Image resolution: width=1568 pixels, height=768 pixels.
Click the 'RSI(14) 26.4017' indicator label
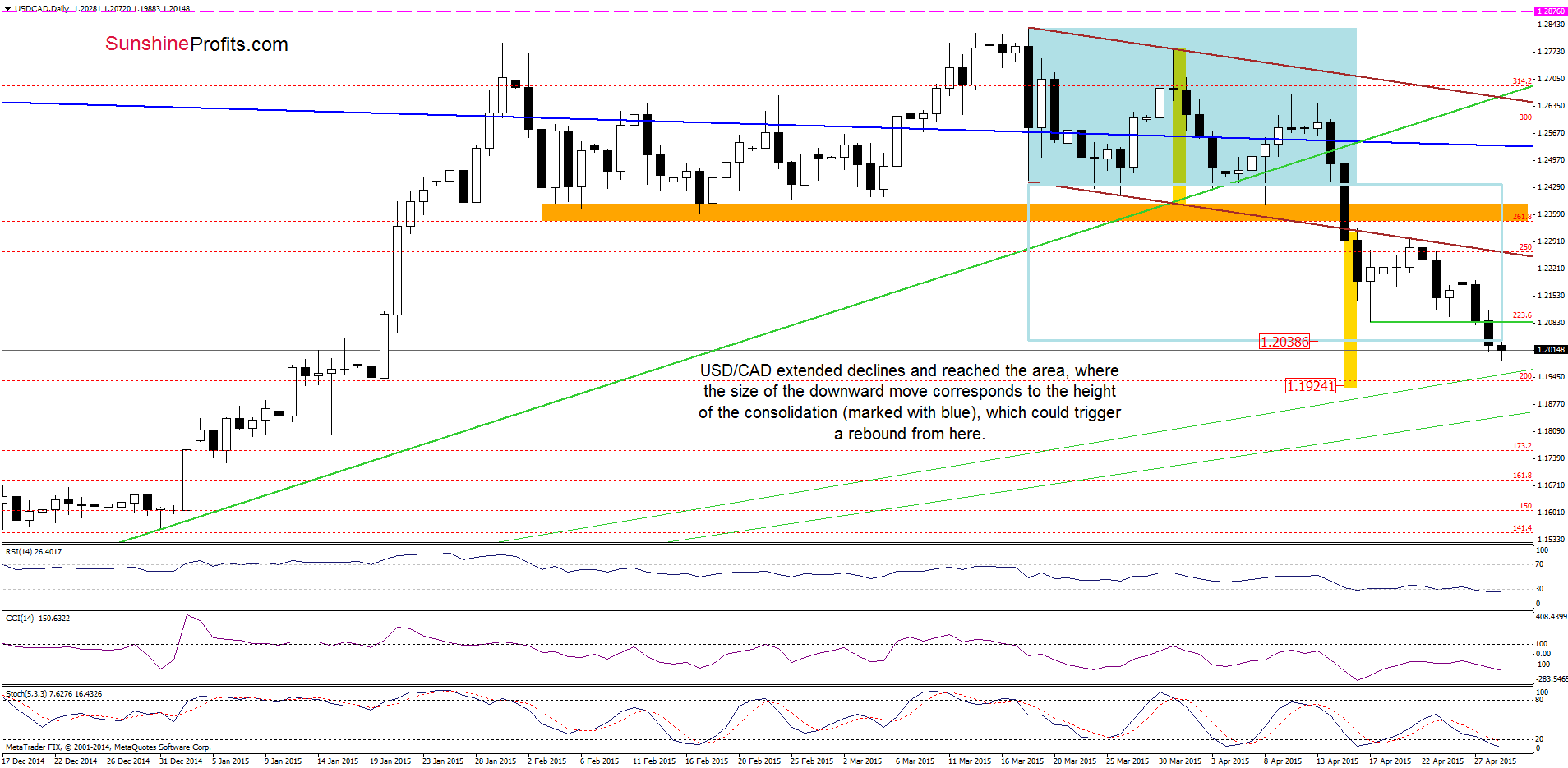click(34, 552)
